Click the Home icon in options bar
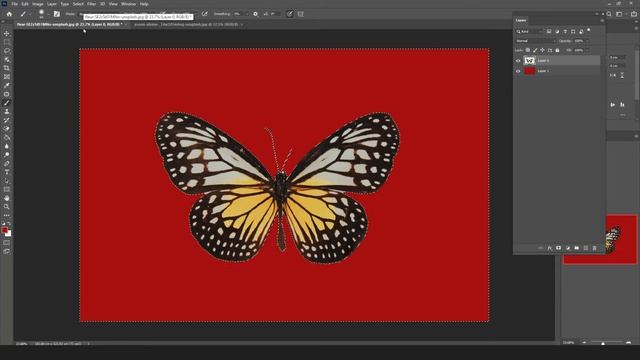The image size is (640, 360). [x=9, y=14]
